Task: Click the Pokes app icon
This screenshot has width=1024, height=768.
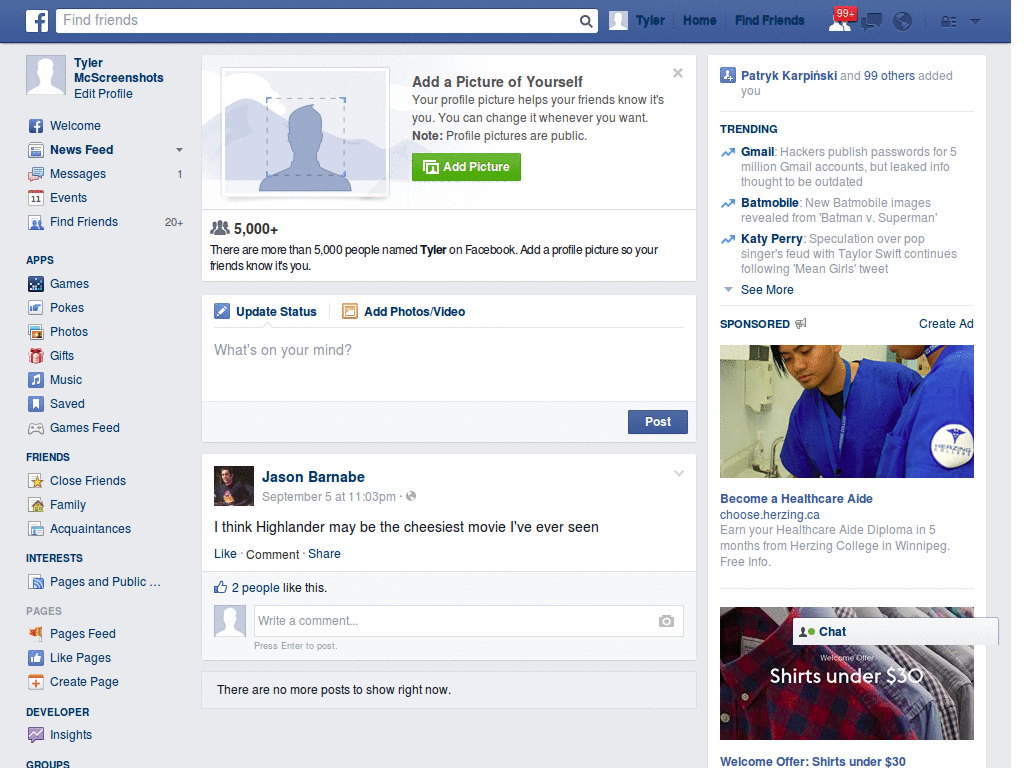Action: 36,308
